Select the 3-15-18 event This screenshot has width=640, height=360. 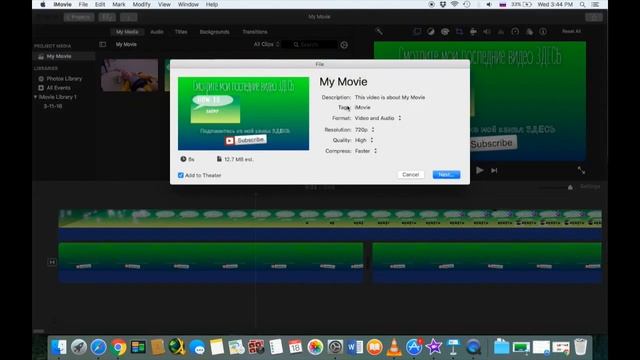tap(53, 106)
